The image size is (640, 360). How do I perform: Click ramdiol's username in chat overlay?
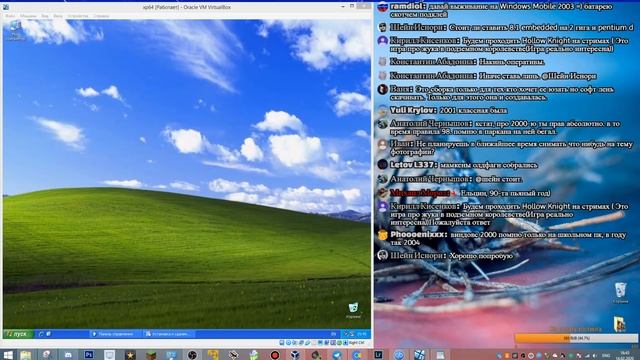408,7
